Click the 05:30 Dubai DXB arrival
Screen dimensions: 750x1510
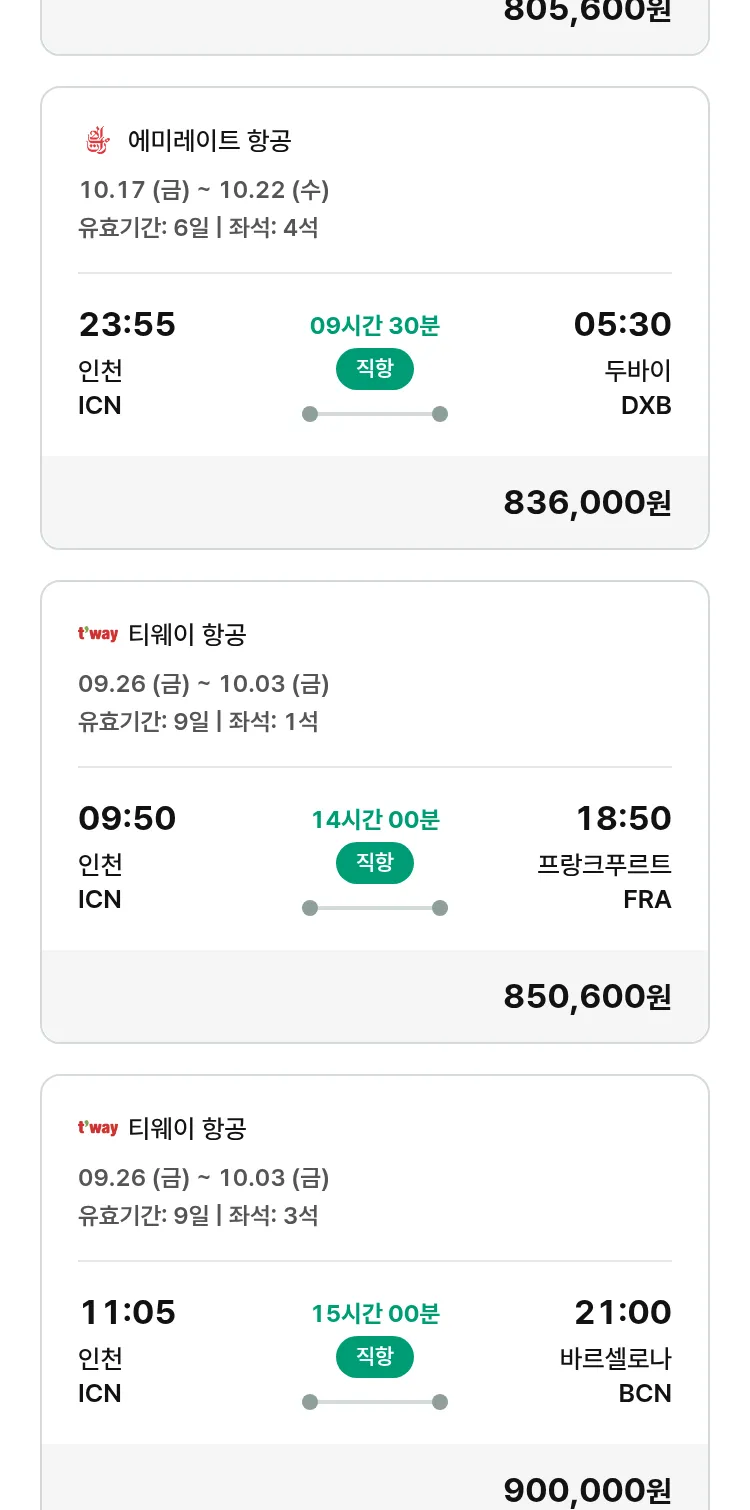(x=622, y=325)
